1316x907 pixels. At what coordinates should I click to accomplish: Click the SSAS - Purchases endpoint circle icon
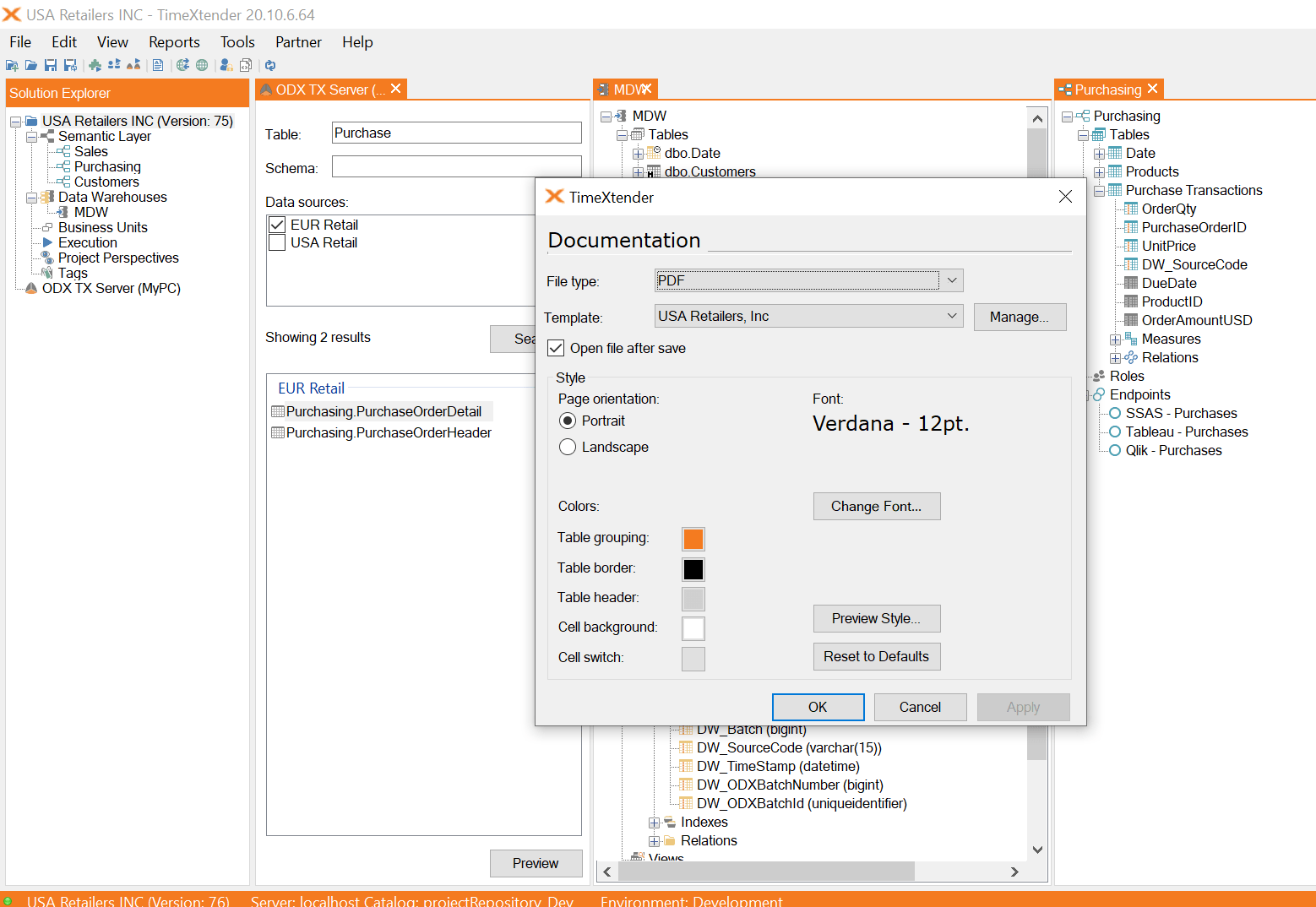coord(1115,413)
